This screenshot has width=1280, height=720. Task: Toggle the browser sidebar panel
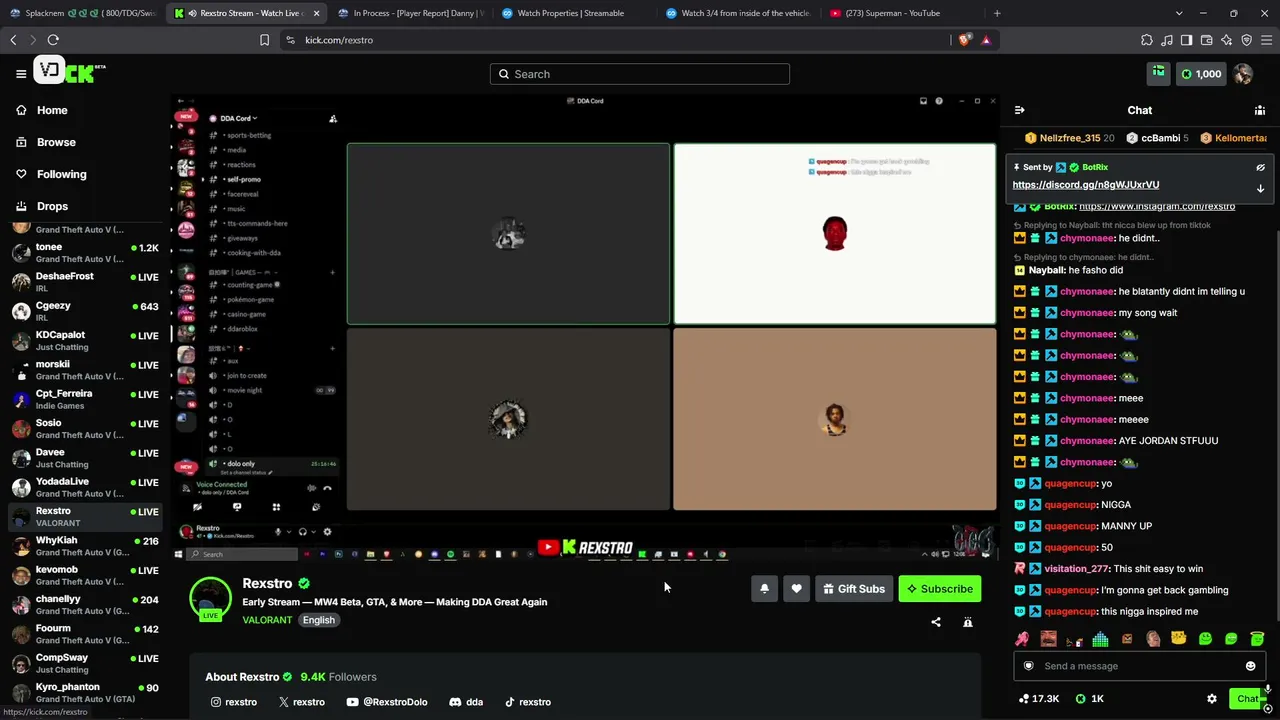pos(1186,40)
